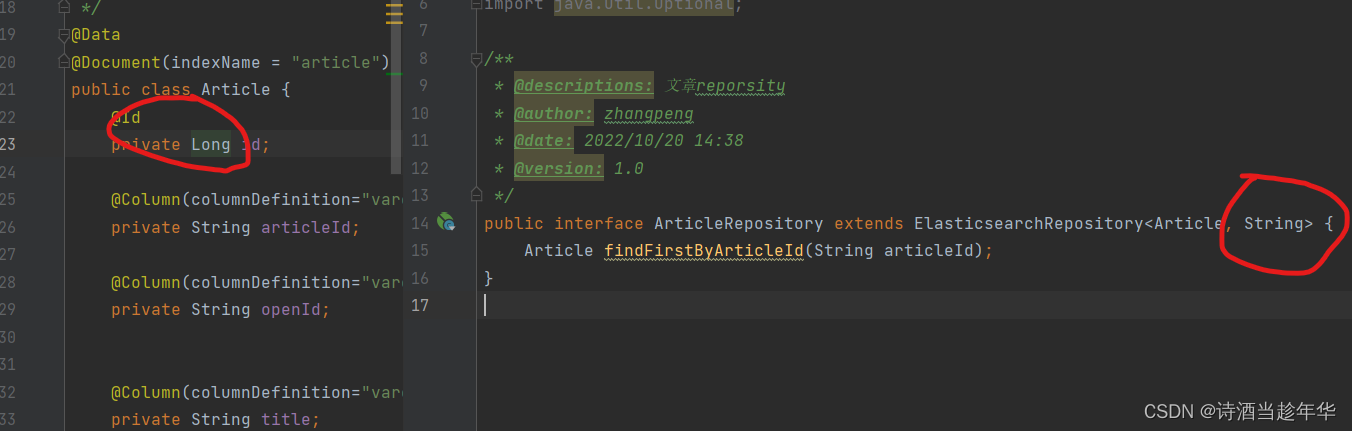Click the "@date:" Javadoc tag
The image size is (1352, 431).
coord(544,141)
